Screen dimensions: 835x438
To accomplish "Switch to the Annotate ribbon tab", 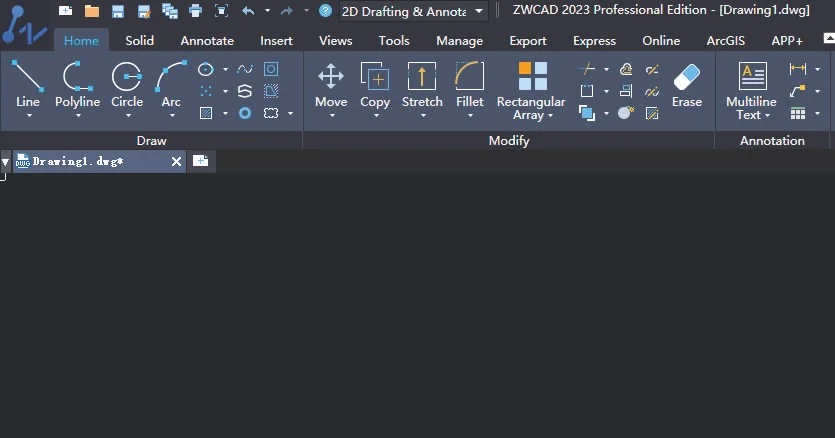I will (x=207, y=40).
